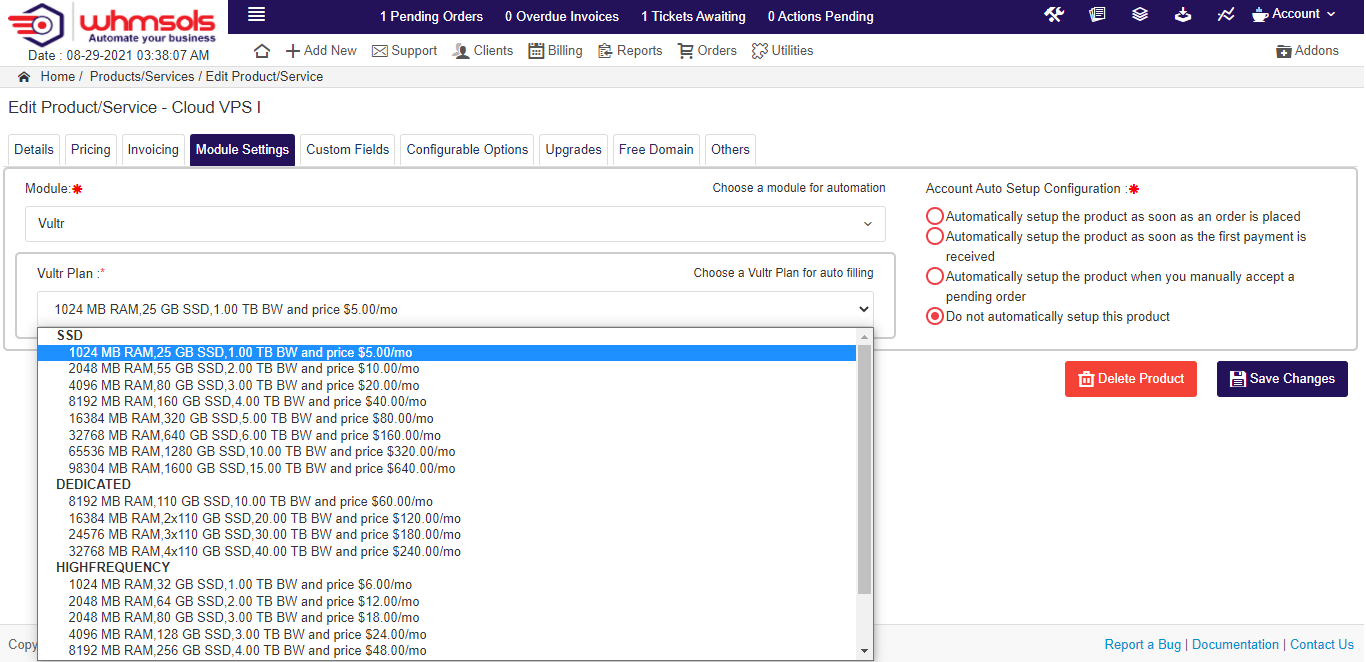The height and width of the screenshot is (662, 1366).
Task: Switch to the Pricing tab
Action: point(91,150)
